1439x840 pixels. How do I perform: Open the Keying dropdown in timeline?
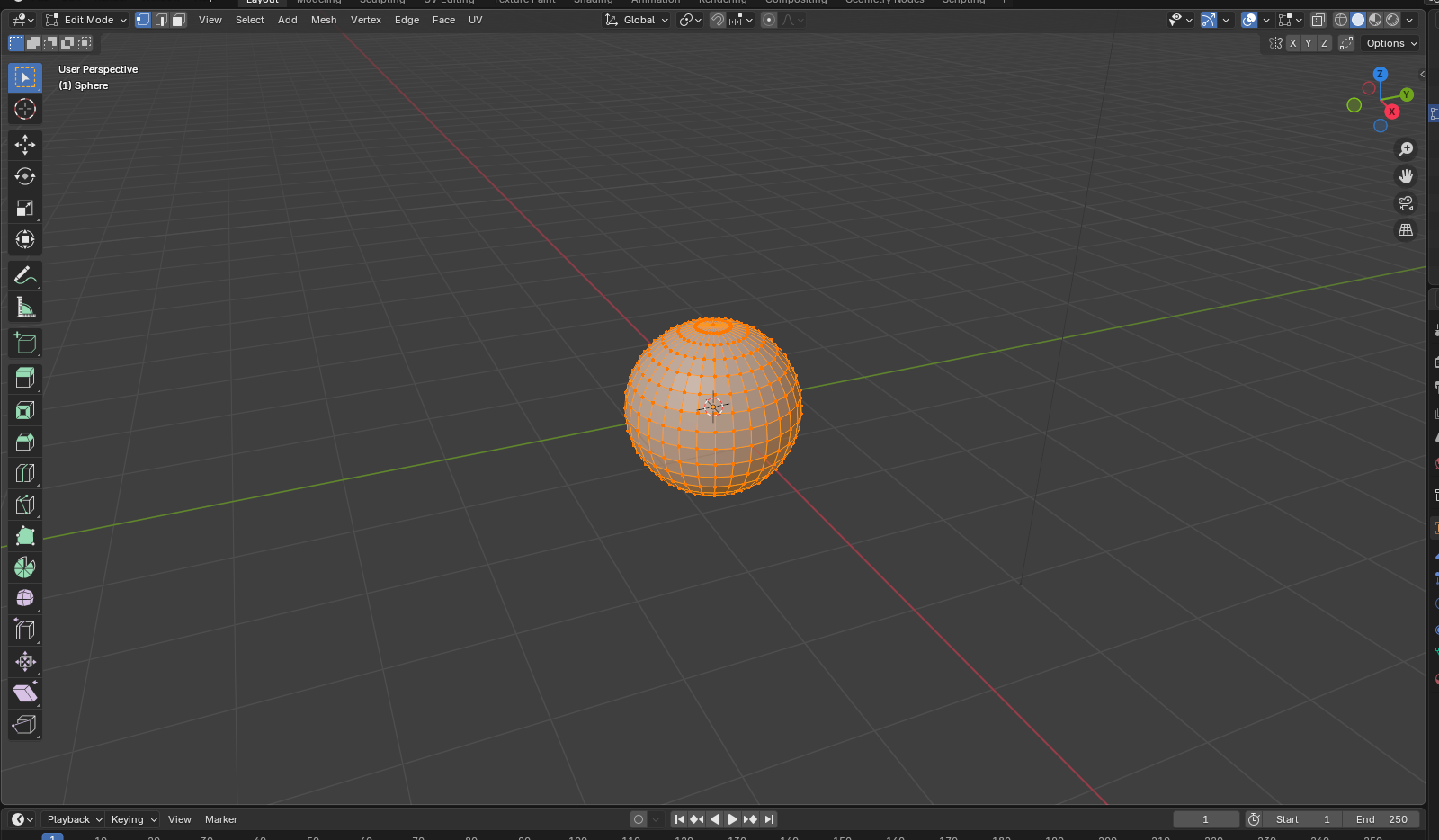pyautogui.click(x=133, y=819)
